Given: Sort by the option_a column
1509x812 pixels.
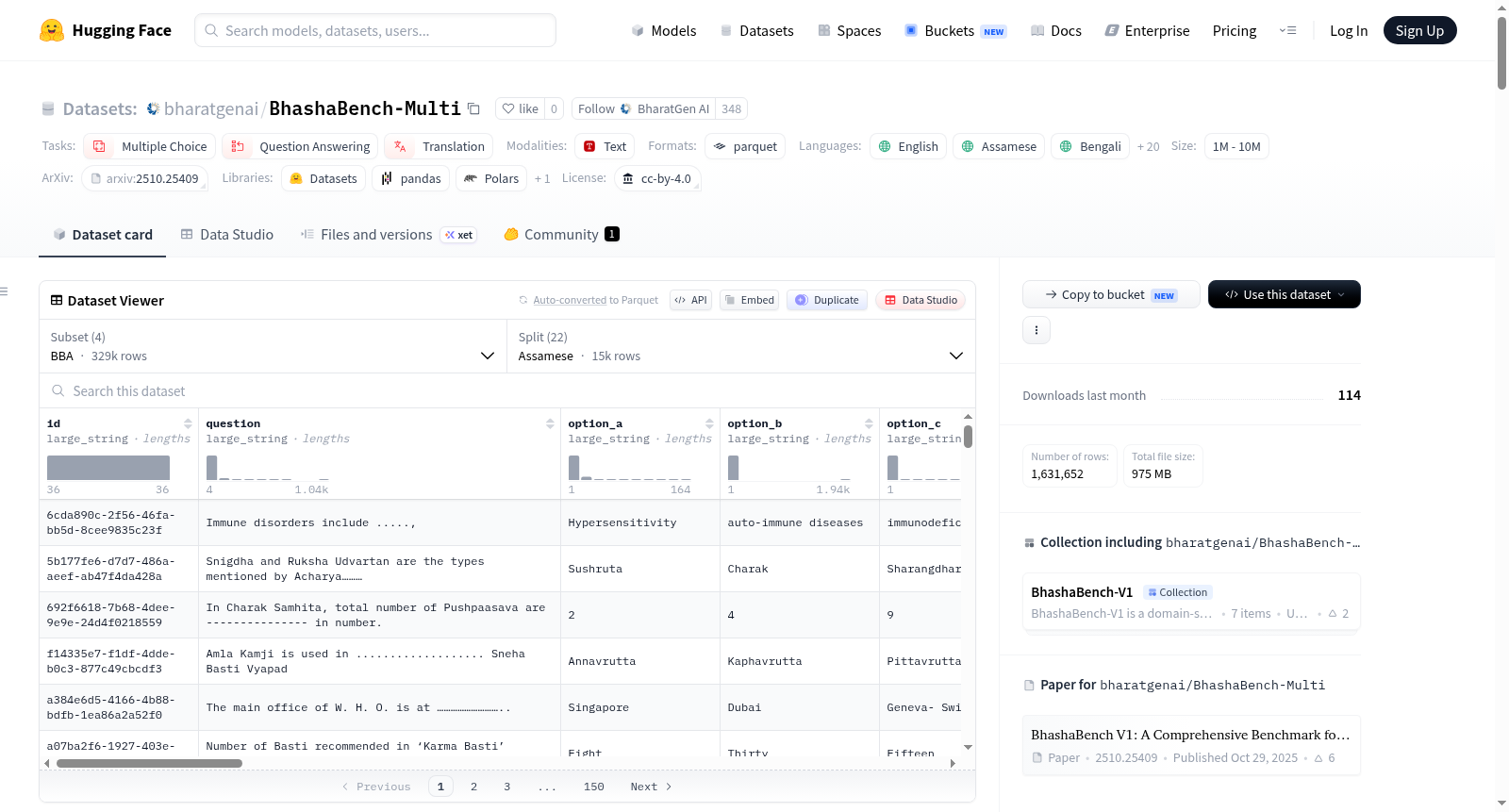Looking at the screenshot, I should 709,423.
